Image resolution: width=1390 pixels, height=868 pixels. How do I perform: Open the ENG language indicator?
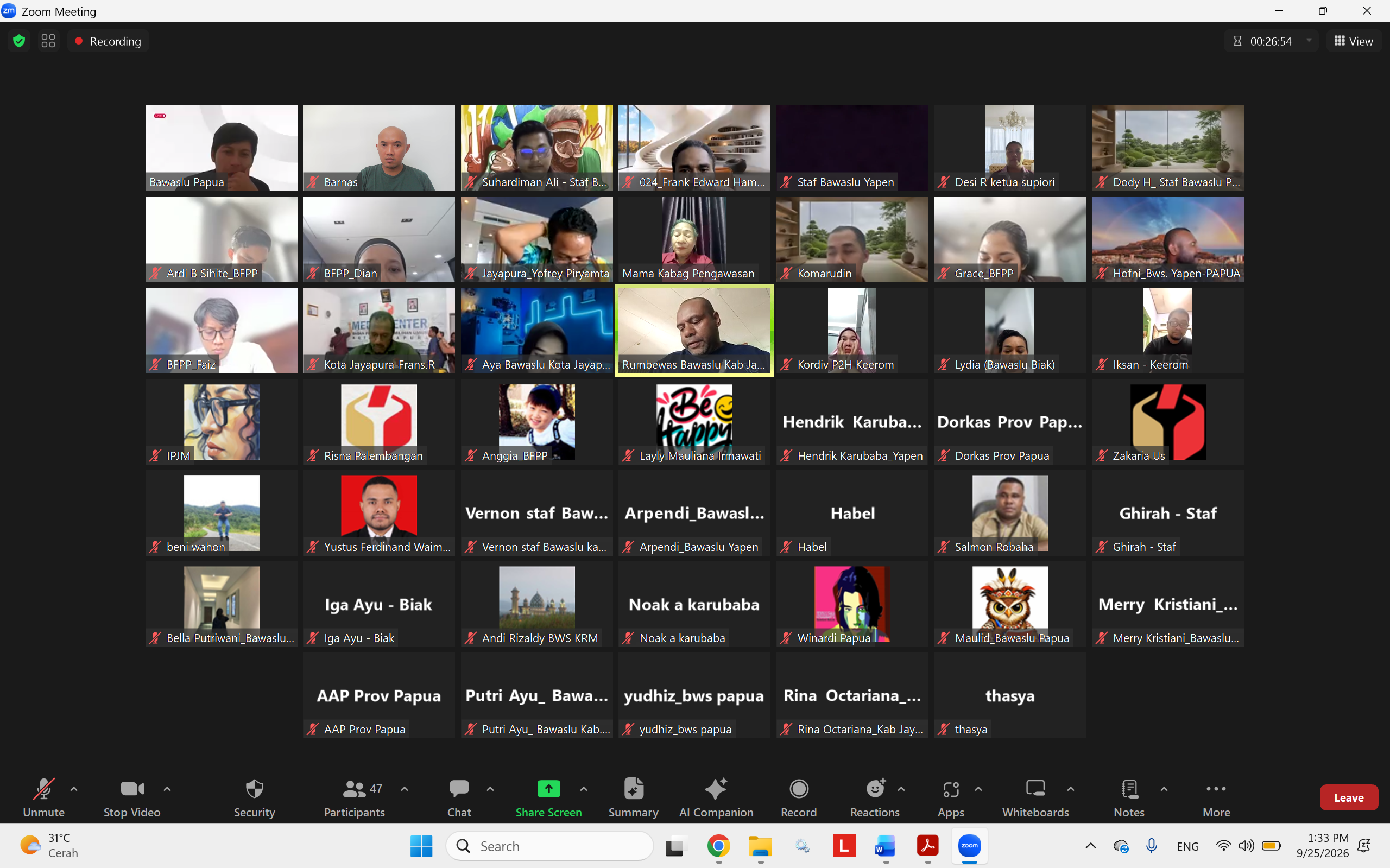1187,846
